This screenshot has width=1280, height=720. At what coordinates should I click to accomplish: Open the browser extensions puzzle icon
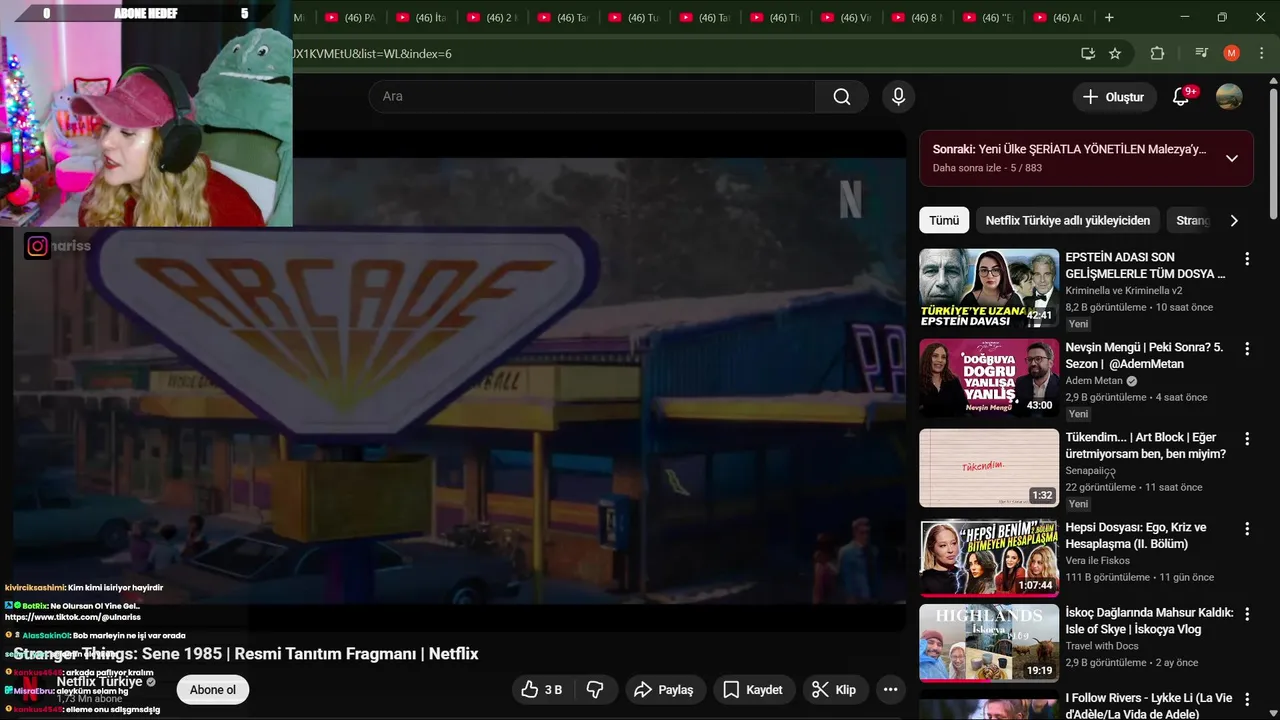click(x=1158, y=53)
